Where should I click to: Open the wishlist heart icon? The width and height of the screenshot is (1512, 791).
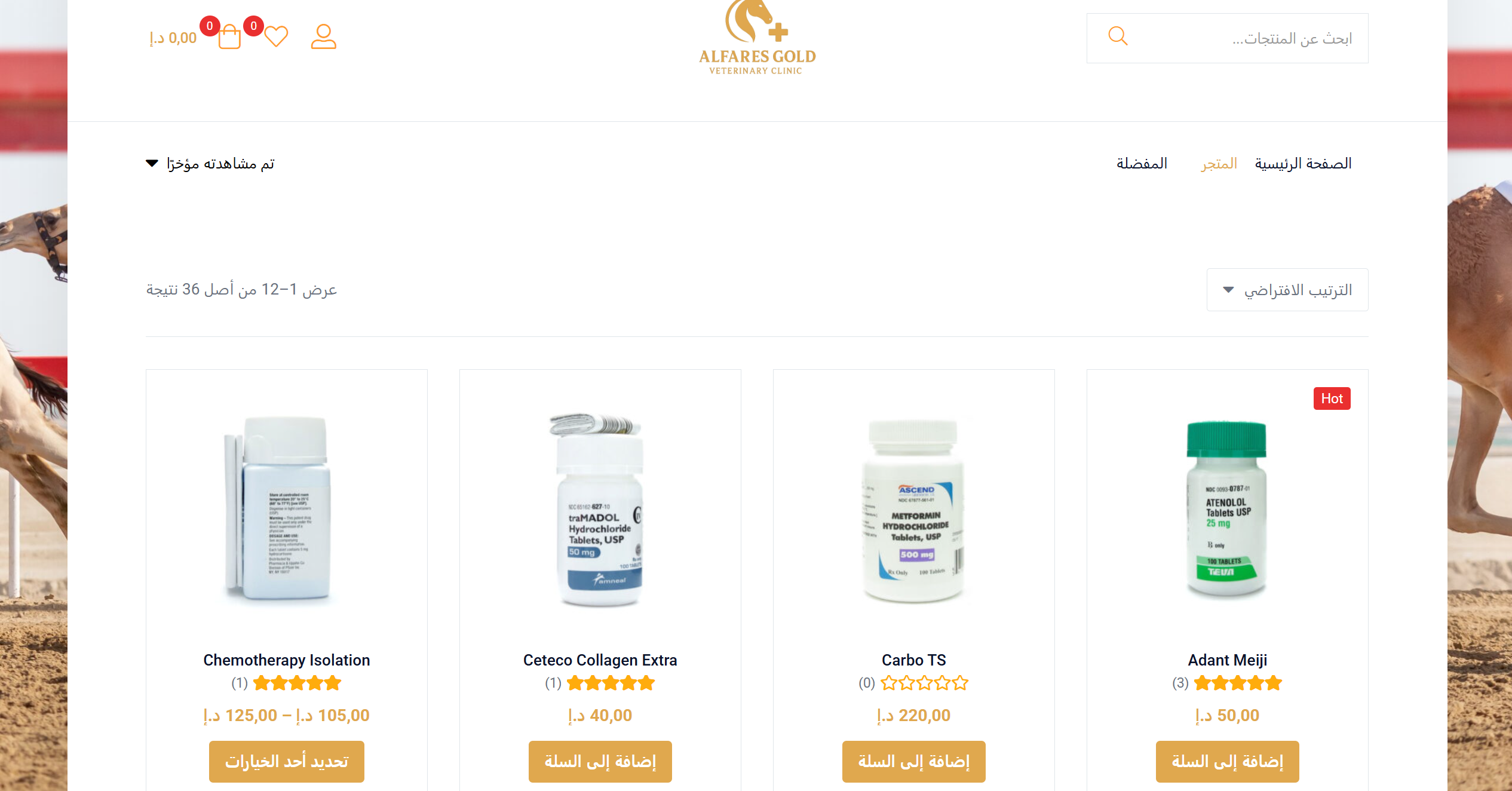pyautogui.click(x=276, y=36)
